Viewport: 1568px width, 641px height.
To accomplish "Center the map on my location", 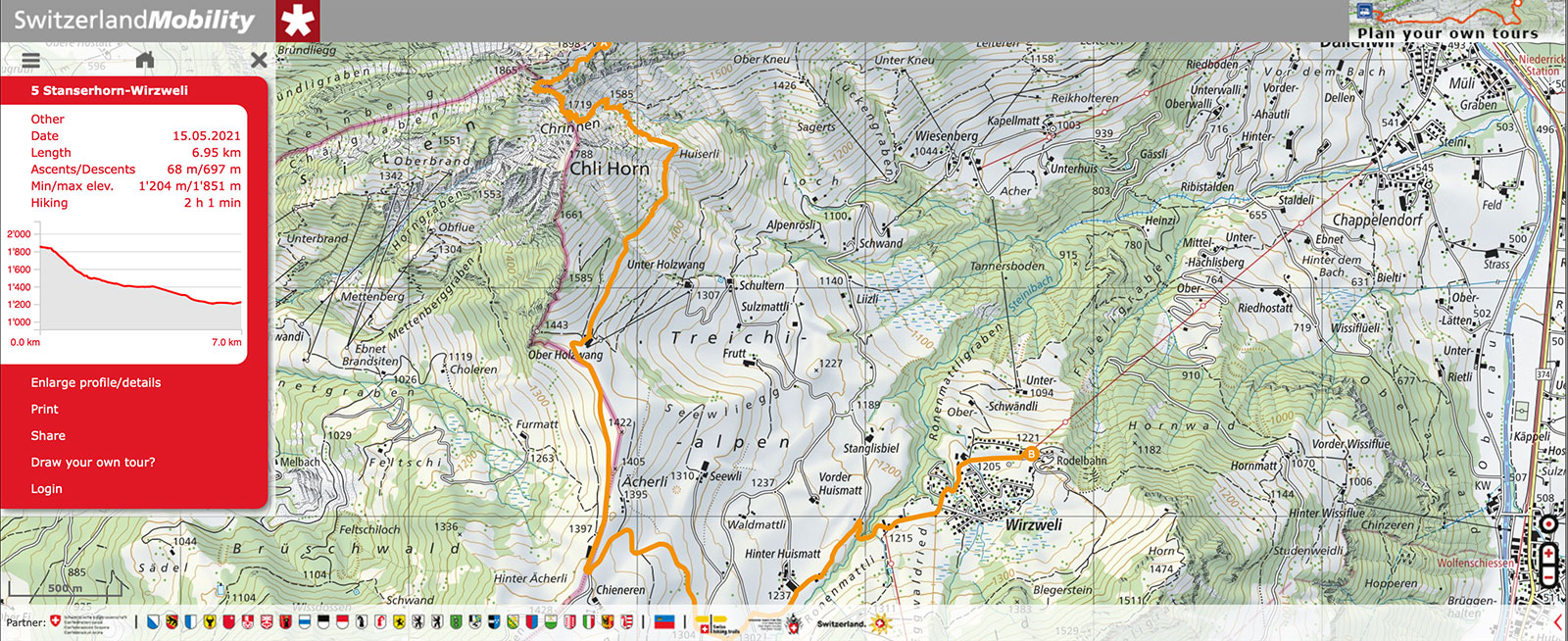I will [1548, 524].
